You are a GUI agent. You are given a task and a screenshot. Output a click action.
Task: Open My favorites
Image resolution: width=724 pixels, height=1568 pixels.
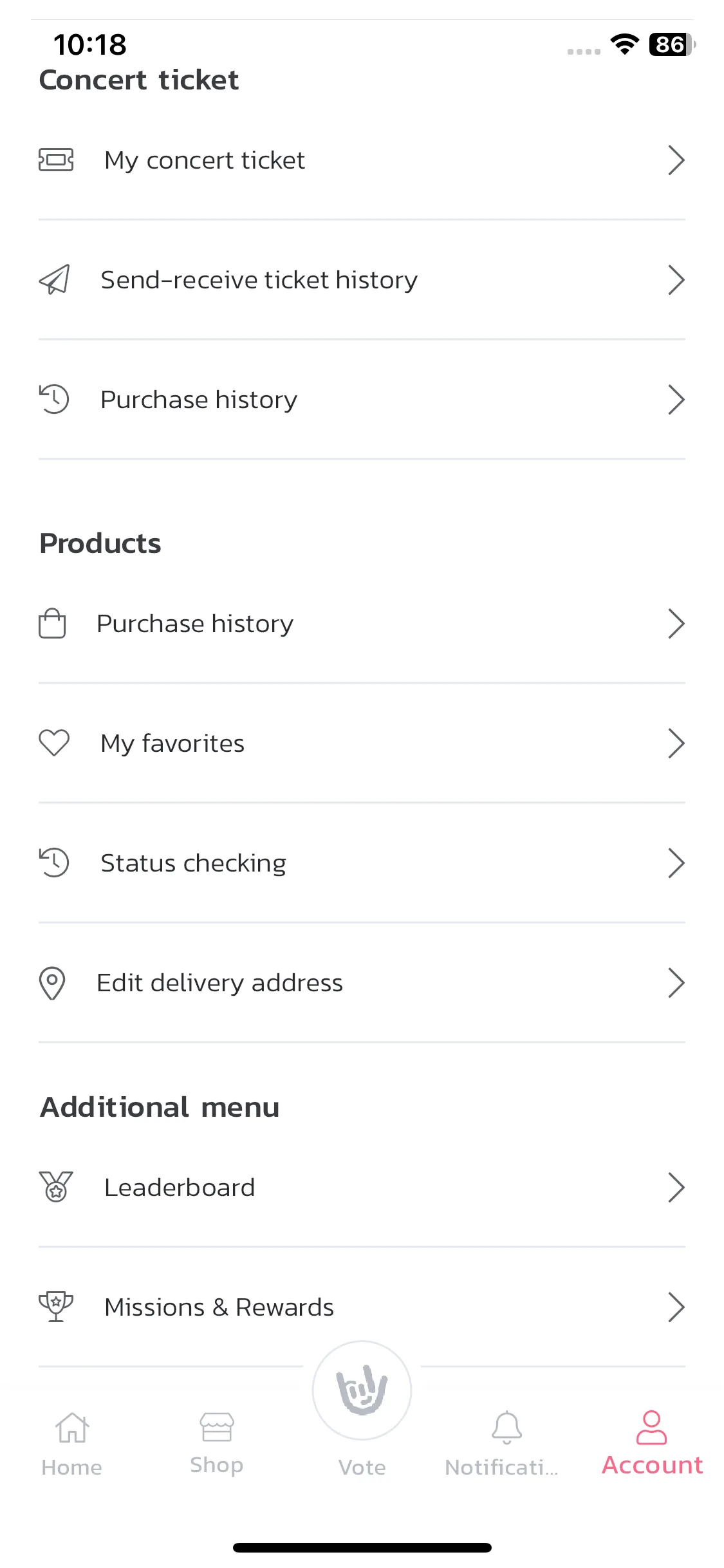coord(362,743)
